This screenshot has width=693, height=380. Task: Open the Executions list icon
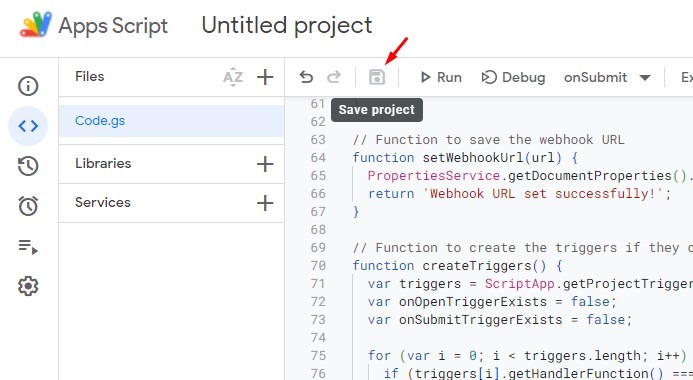click(x=28, y=247)
